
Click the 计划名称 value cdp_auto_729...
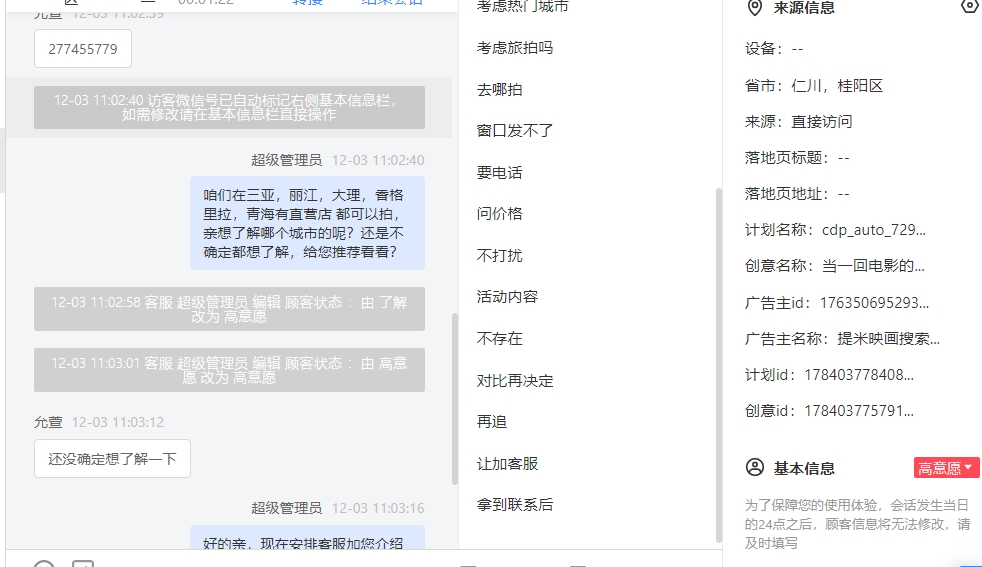click(874, 230)
